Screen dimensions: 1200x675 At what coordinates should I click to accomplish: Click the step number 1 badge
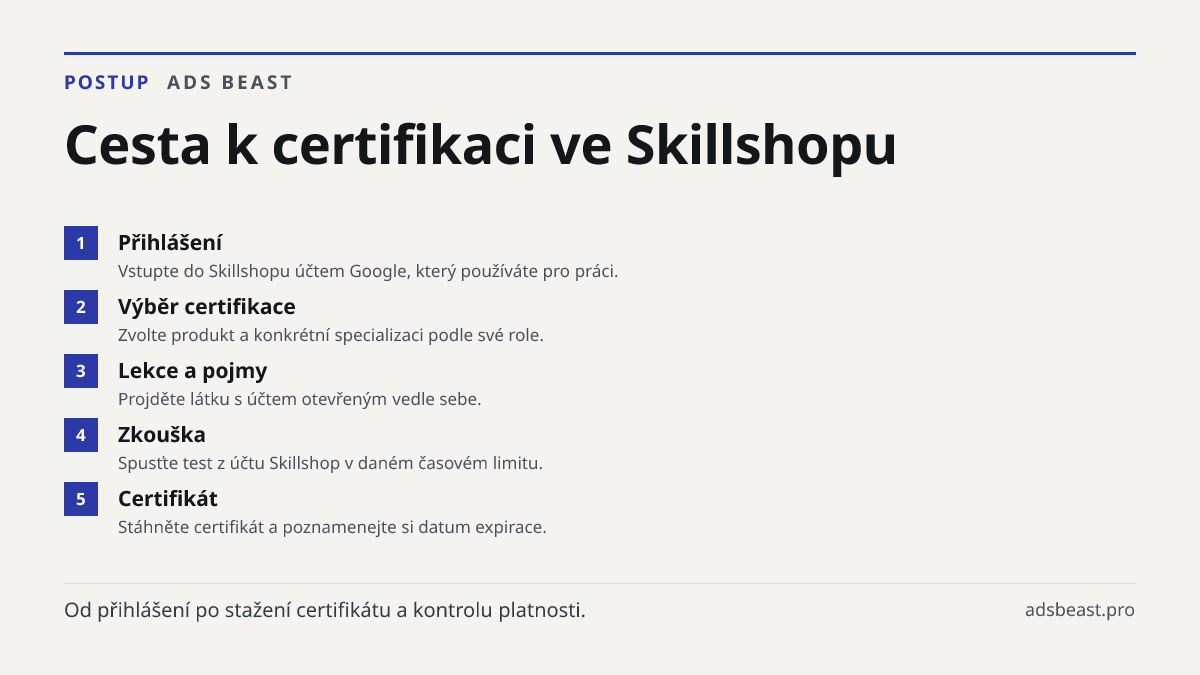(x=81, y=243)
